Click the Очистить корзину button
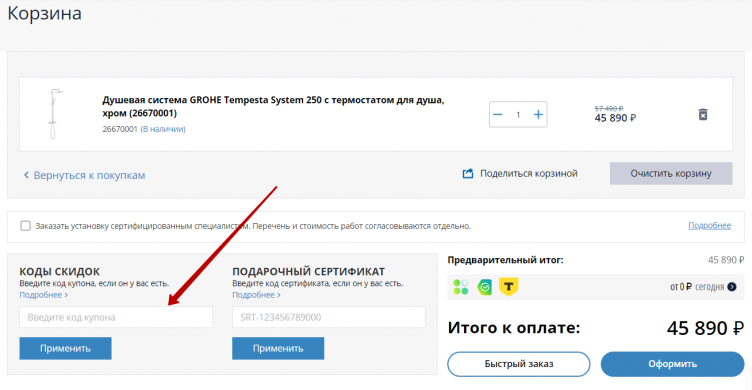 click(671, 174)
